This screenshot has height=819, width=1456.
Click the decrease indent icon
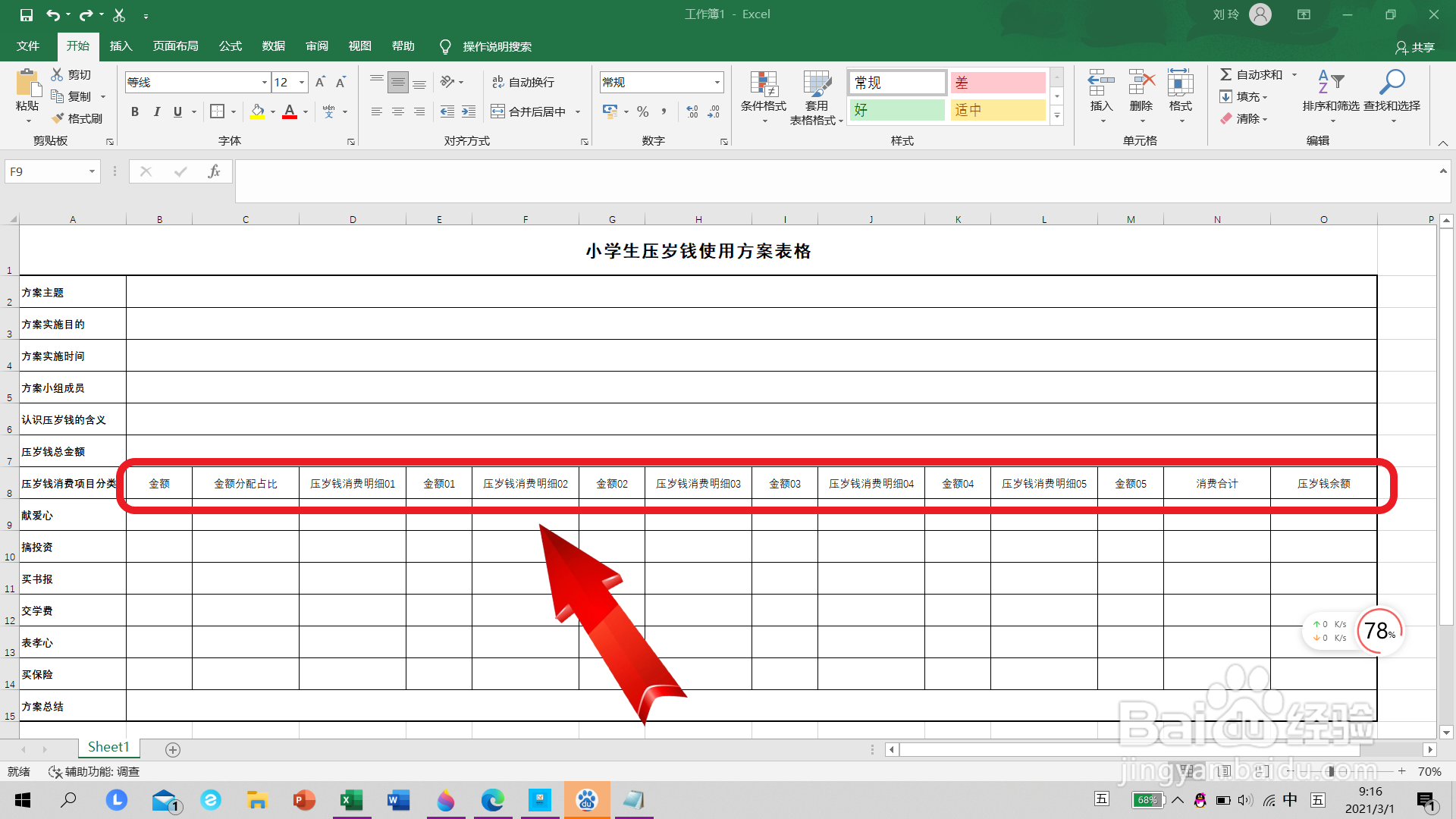447,111
